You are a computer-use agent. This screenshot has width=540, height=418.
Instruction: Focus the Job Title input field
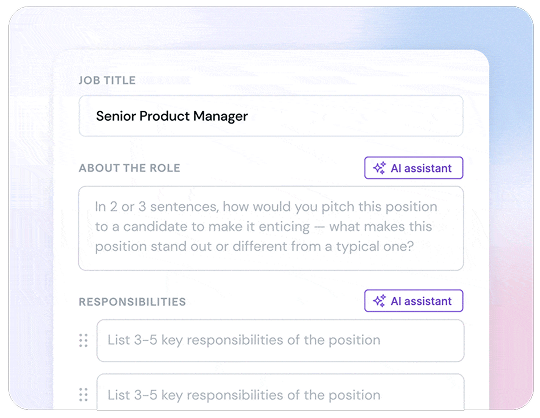coord(271,116)
